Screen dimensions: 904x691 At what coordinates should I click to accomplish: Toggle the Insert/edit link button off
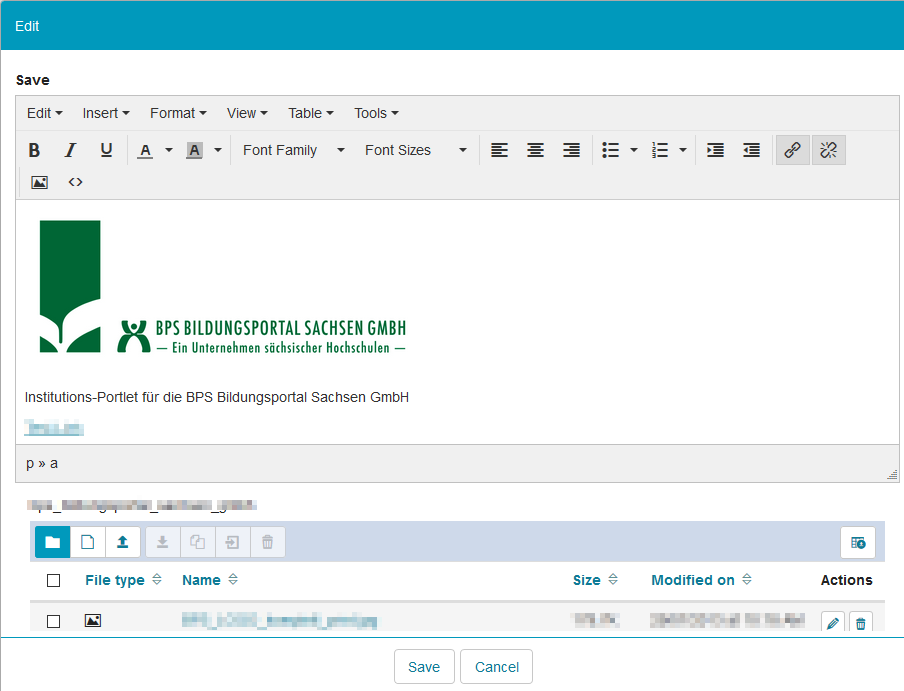pos(792,150)
